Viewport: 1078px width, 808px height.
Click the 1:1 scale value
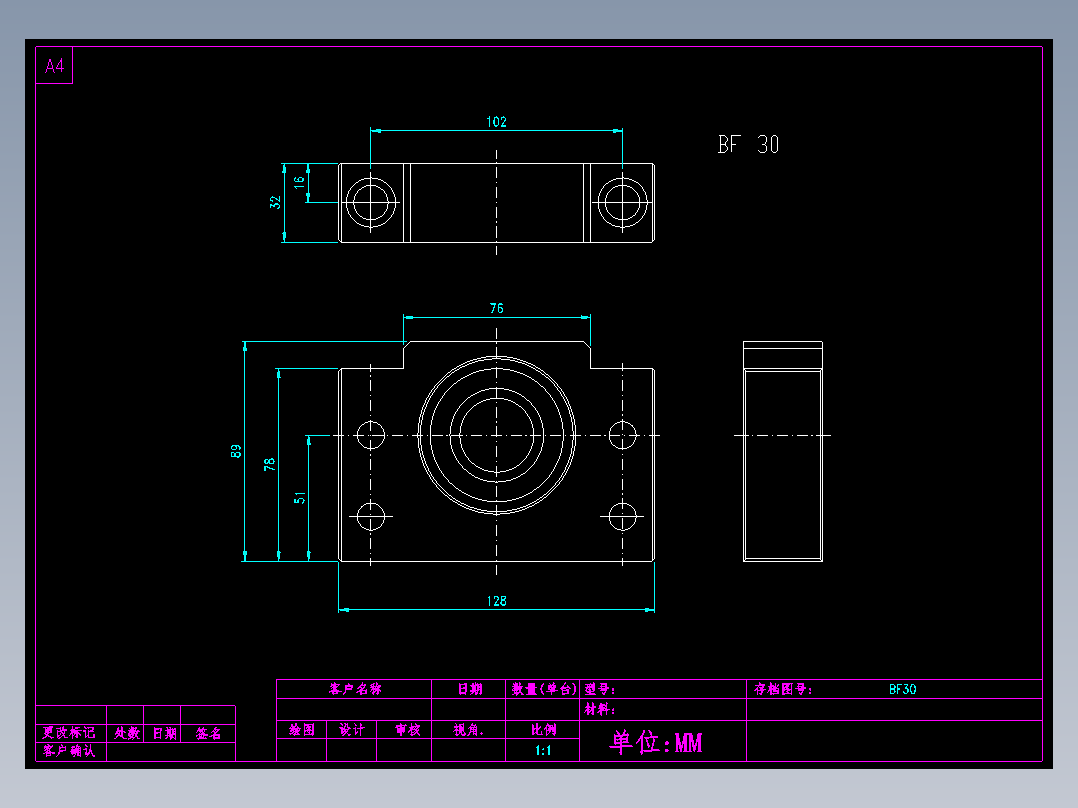543,750
